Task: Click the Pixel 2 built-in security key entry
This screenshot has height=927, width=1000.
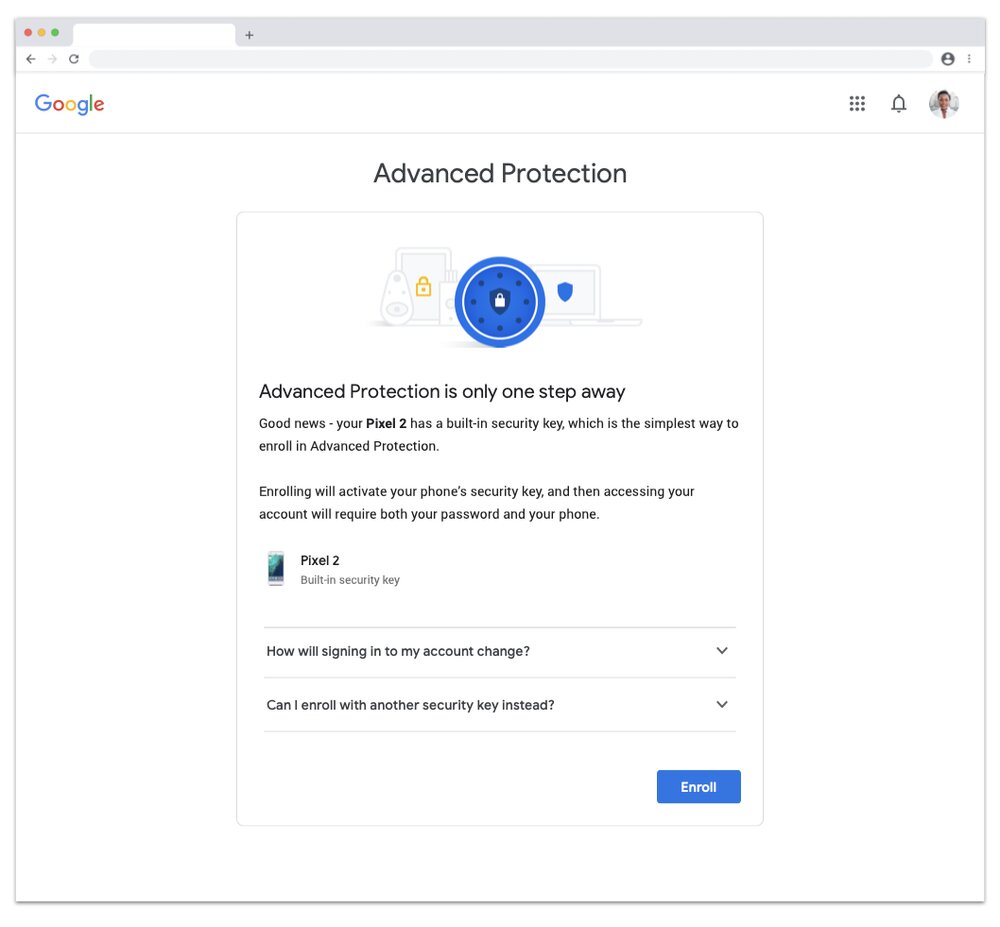Action: pos(349,569)
